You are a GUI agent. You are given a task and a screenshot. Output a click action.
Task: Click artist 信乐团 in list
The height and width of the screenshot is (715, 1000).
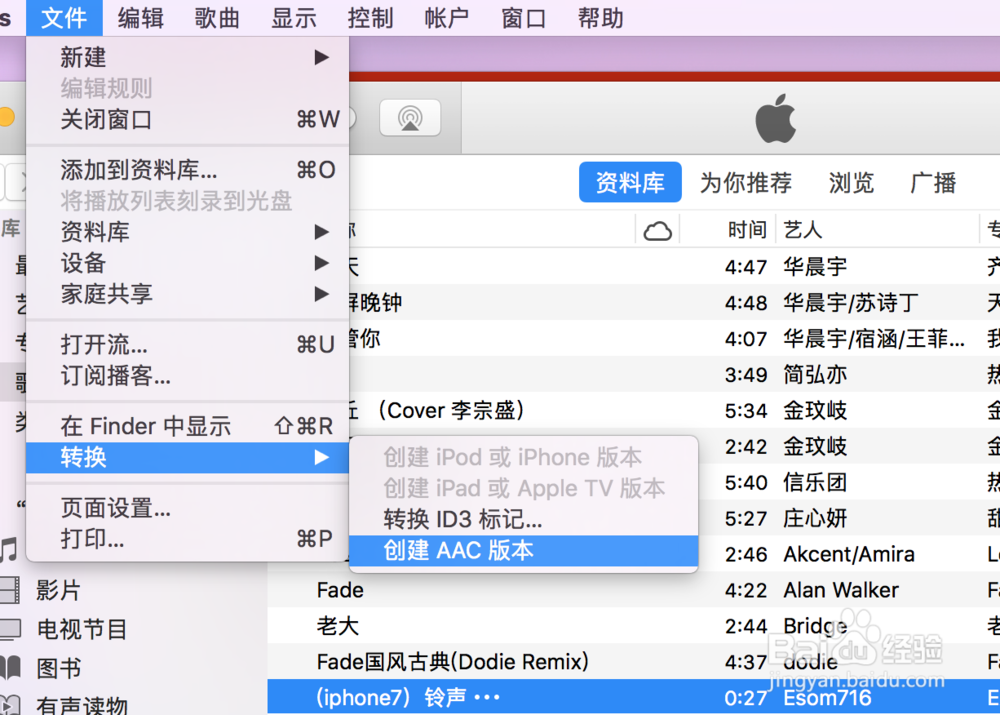pyautogui.click(x=815, y=482)
